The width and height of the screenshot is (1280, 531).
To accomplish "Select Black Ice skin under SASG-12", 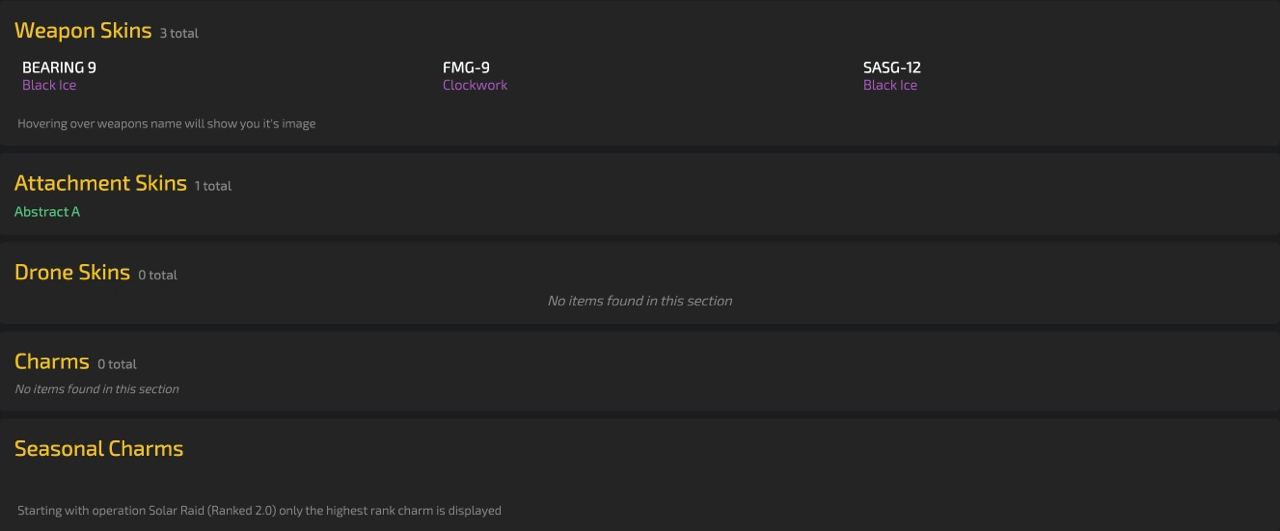I will tap(890, 85).
